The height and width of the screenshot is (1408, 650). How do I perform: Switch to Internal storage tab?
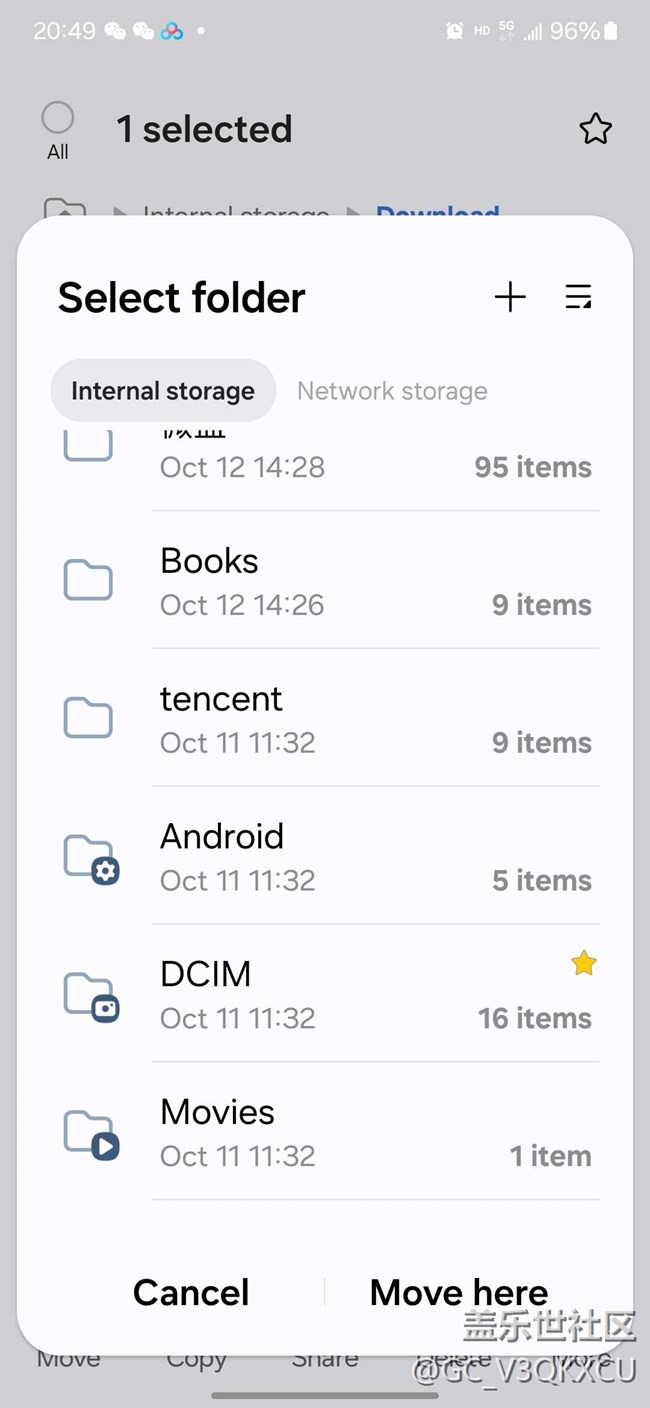[x=163, y=391]
